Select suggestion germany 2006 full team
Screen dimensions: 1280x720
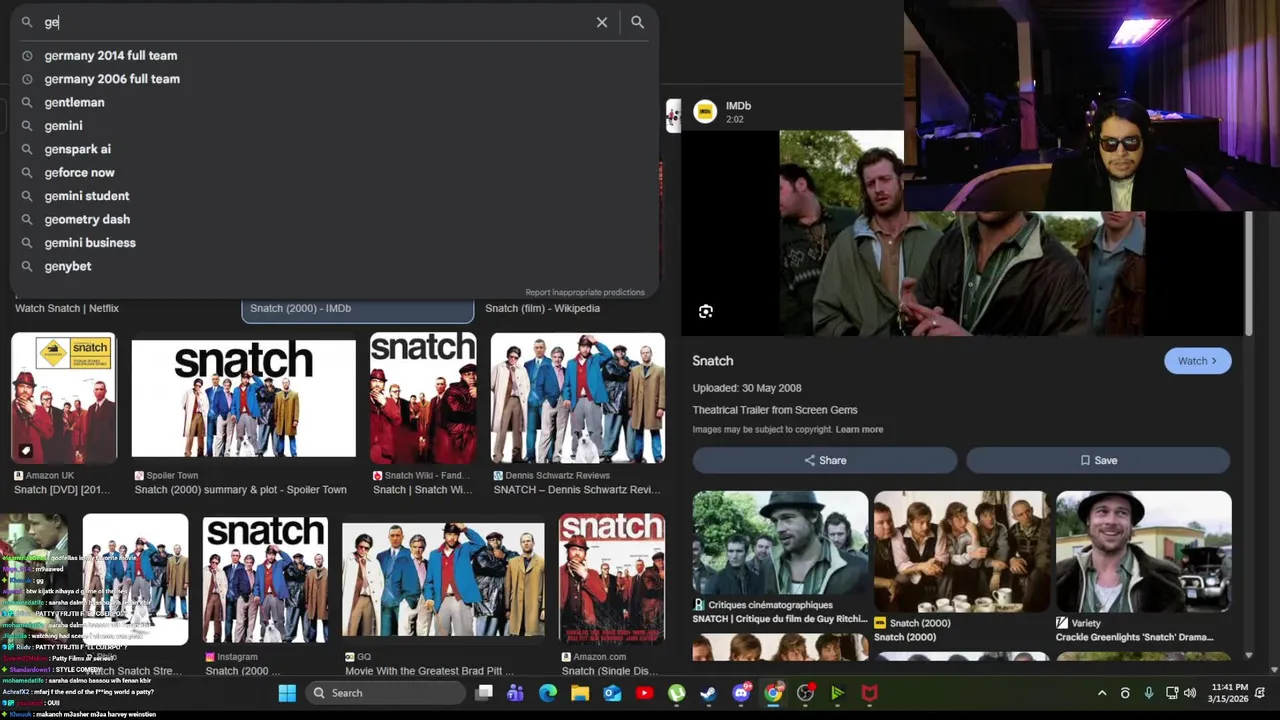(112, 79)
